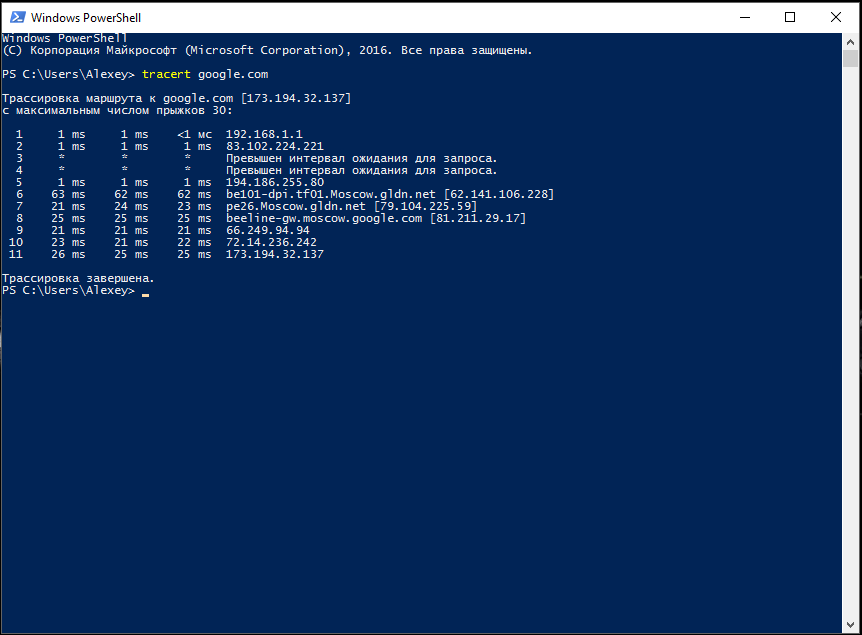Open the PowerShell system menu icon
This screenshot has width=862, height=635.
[16, 17]
